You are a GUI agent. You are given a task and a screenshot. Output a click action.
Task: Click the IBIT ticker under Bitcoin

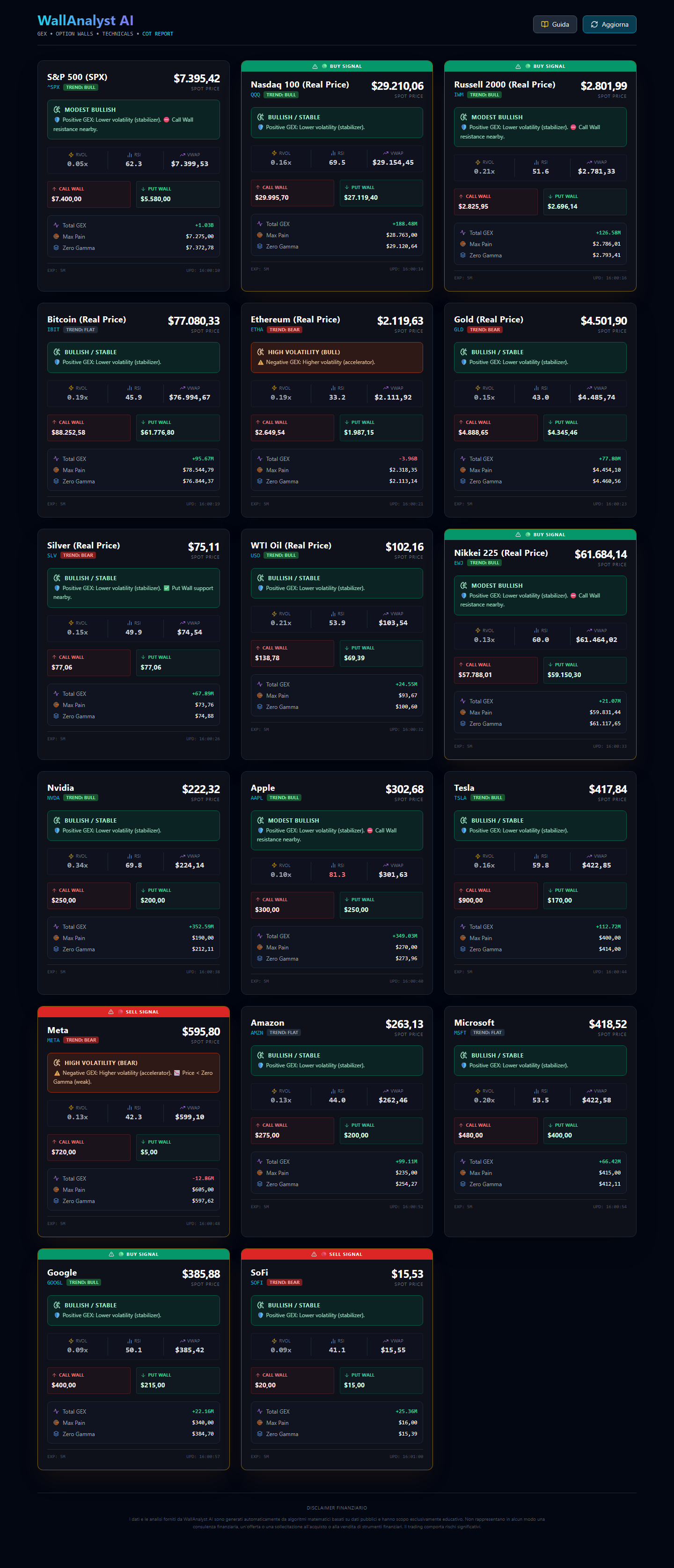[53, 330]
